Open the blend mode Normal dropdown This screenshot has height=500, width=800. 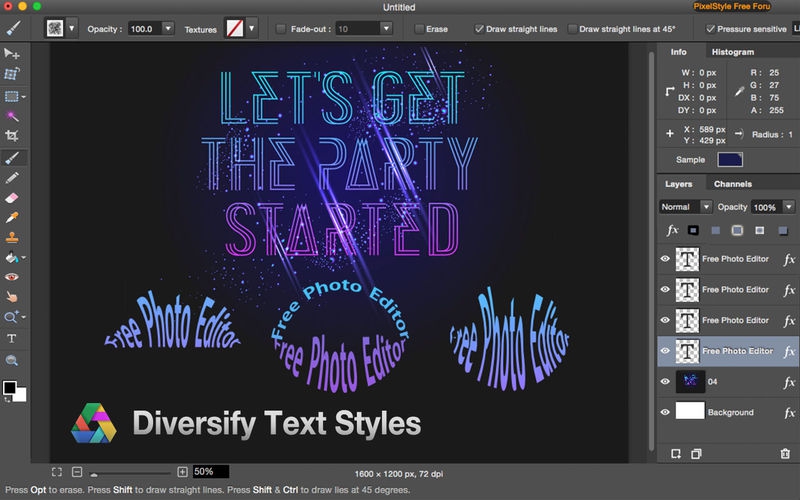686,207
